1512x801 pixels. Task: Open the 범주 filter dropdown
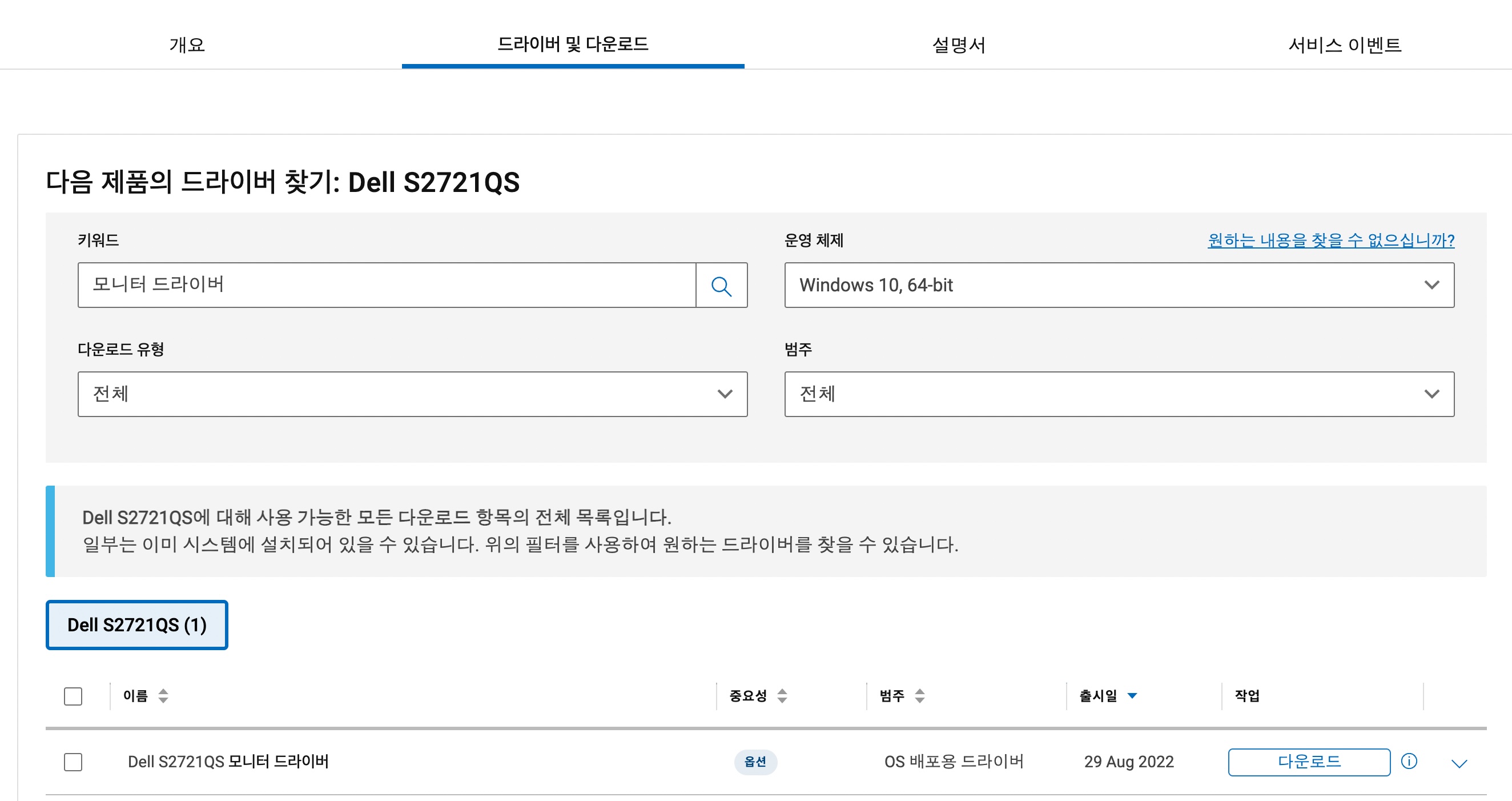click(x=1119, y=394)
